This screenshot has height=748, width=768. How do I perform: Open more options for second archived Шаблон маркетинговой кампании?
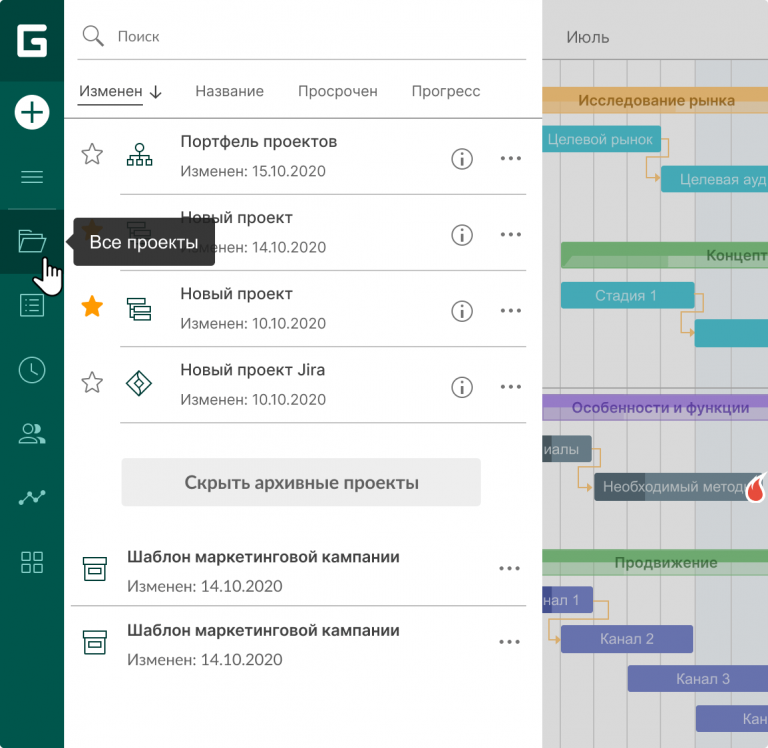pyautogui.click(x=509, y=642)
